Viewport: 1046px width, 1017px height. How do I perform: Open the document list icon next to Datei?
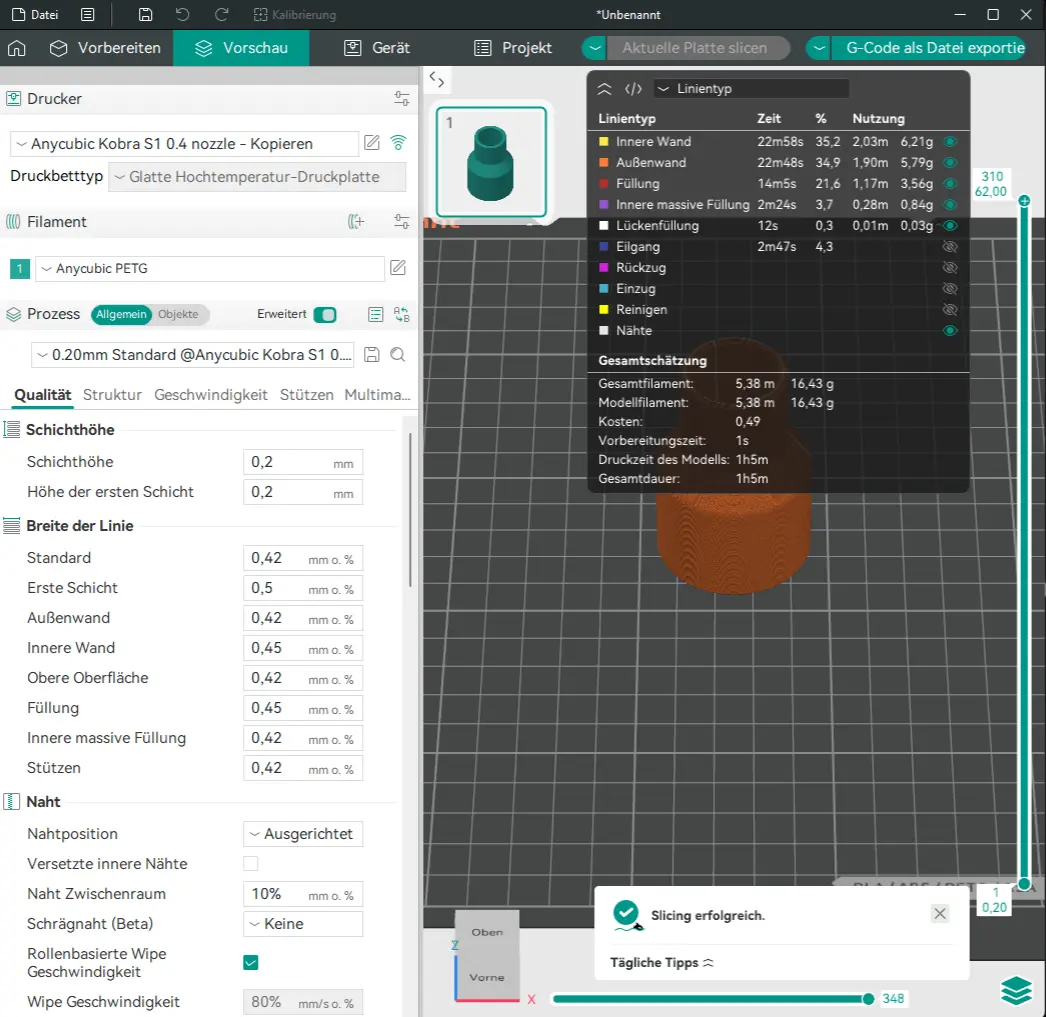87,15
